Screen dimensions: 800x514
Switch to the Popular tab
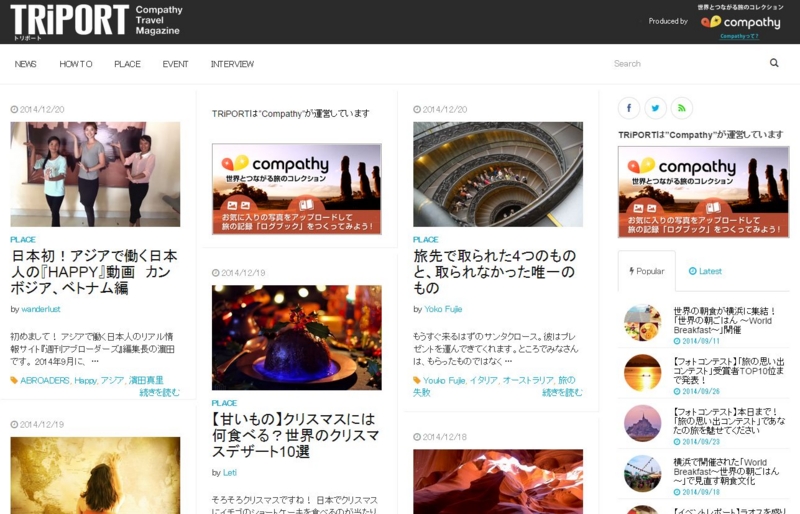(x=646, y=271)
